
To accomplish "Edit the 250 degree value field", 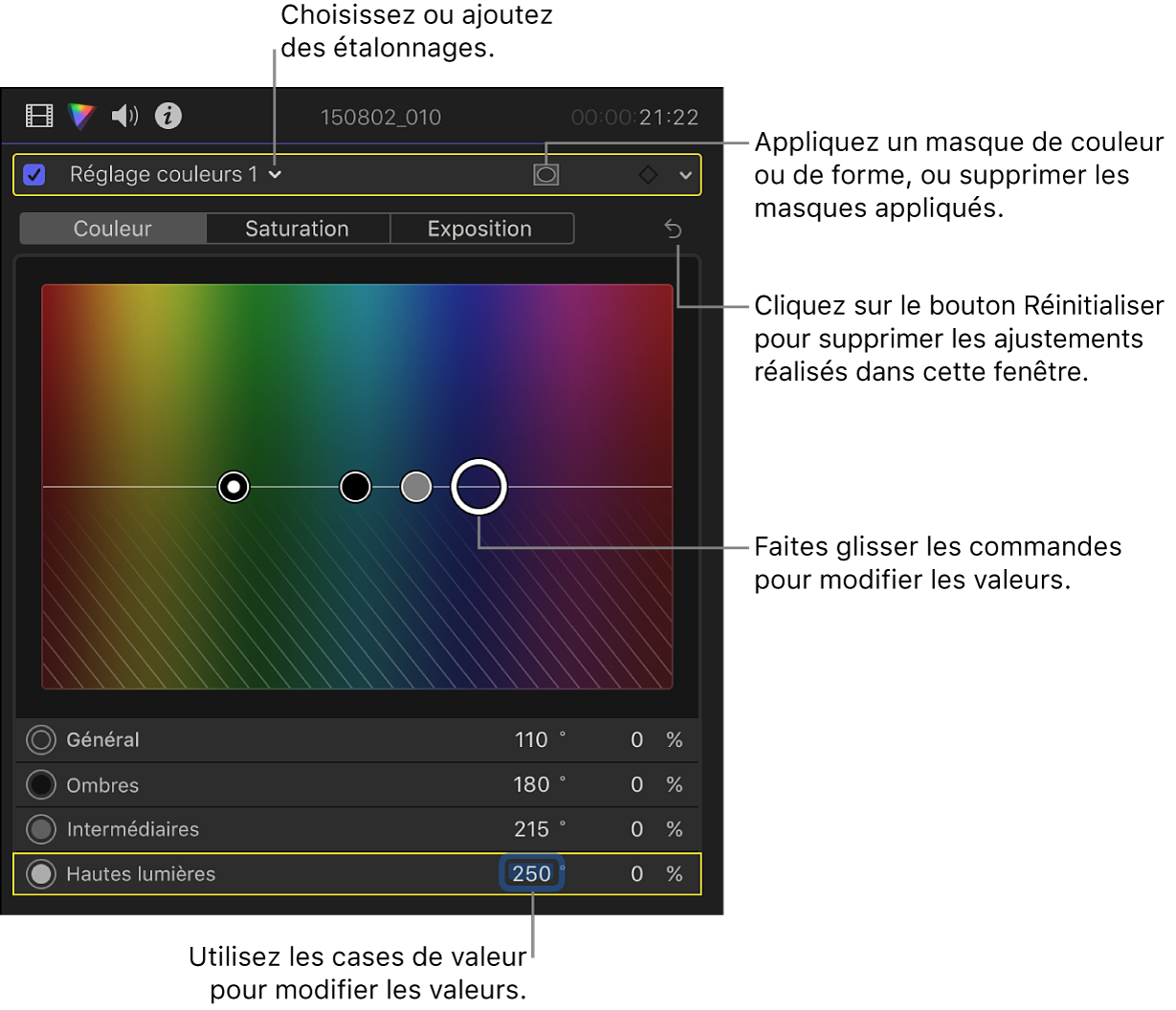I will coord(532,873).
